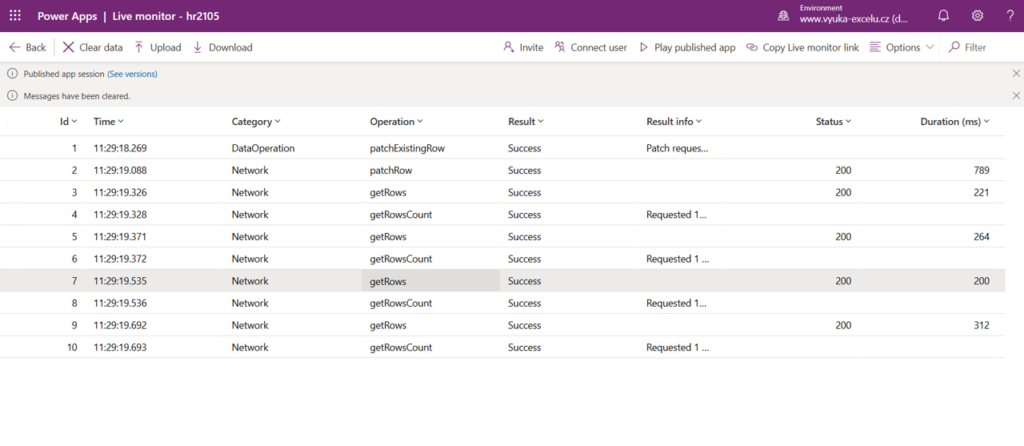Click the Power Apps title
The width and height of the screenshot is (1024, 446).
click(67, 16)
